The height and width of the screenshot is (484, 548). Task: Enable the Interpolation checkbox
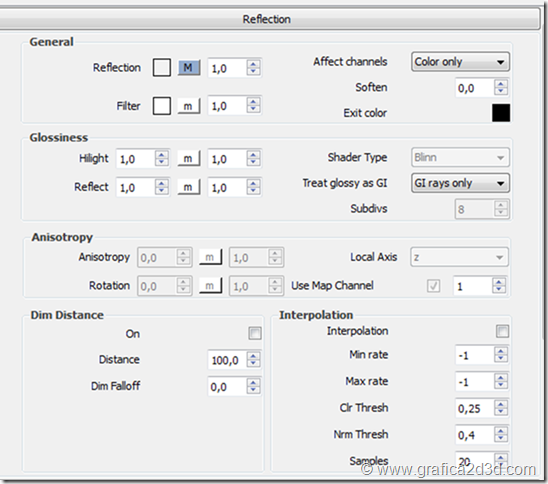click(502, 331)
